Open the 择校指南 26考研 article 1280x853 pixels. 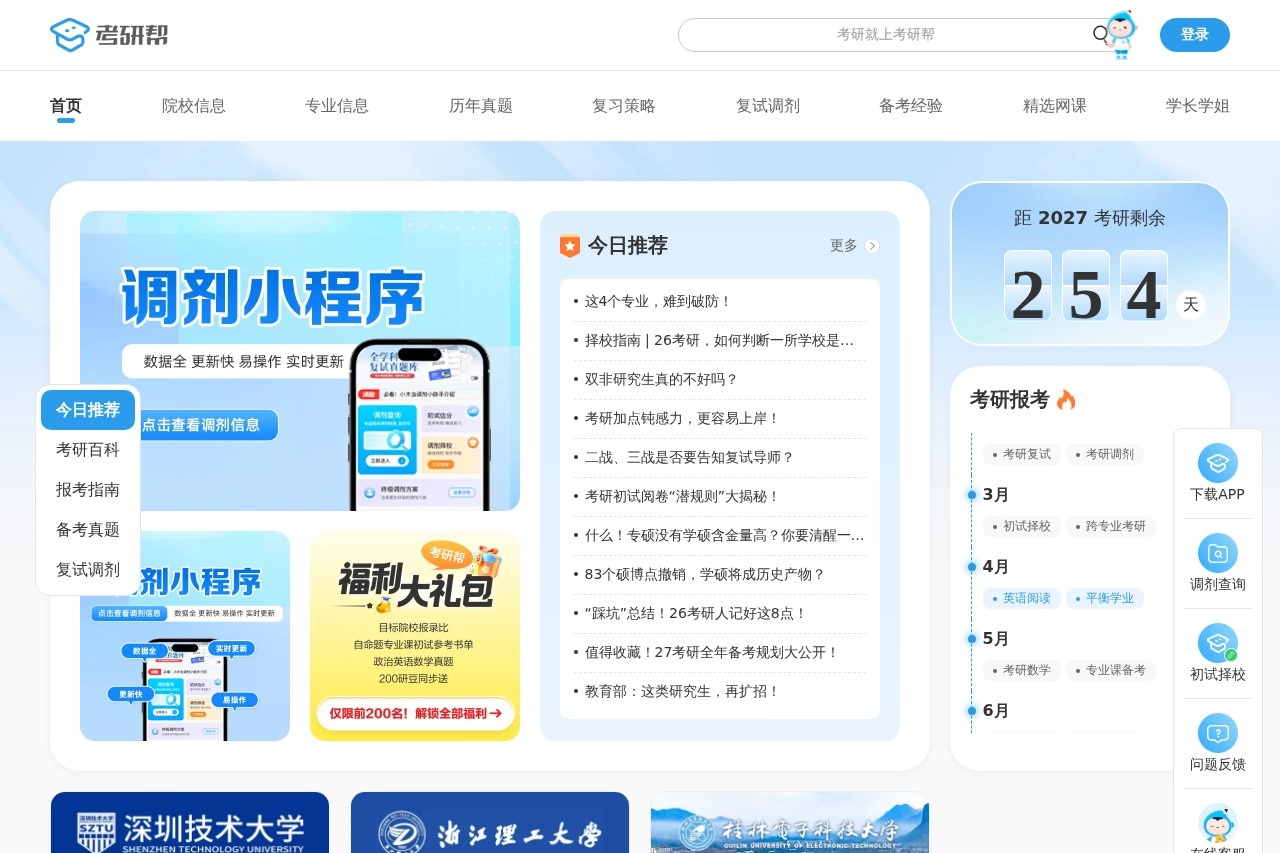pos(719,340)
